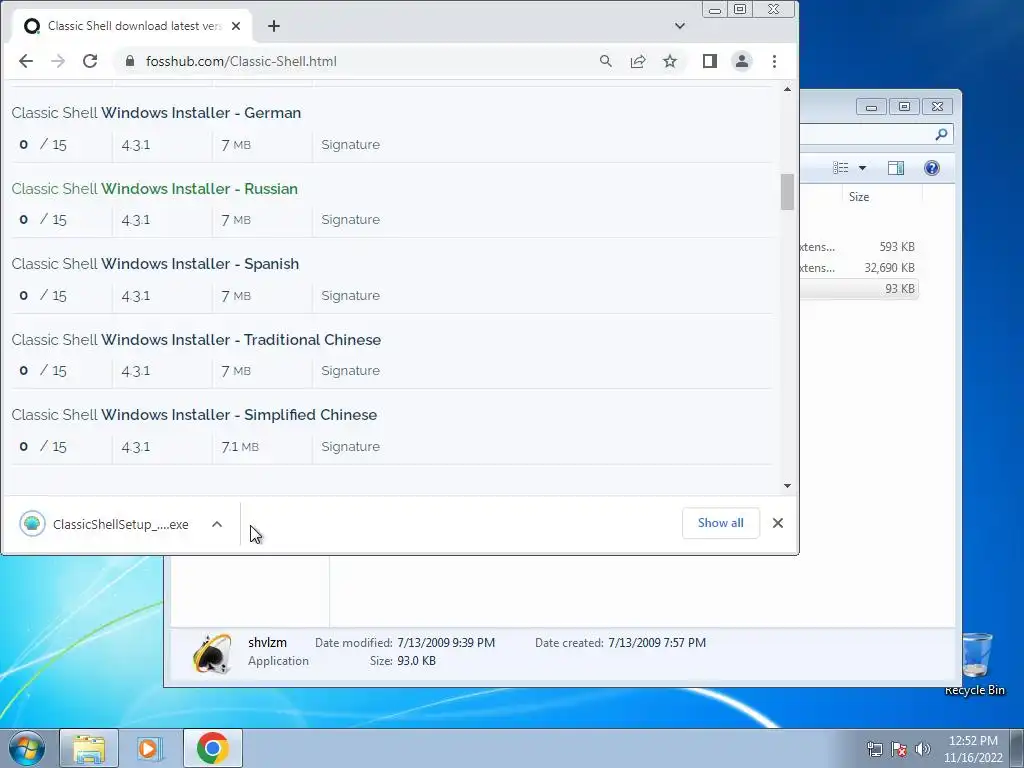
Task: Select the 593 KB file row
Action: point(859,247)
